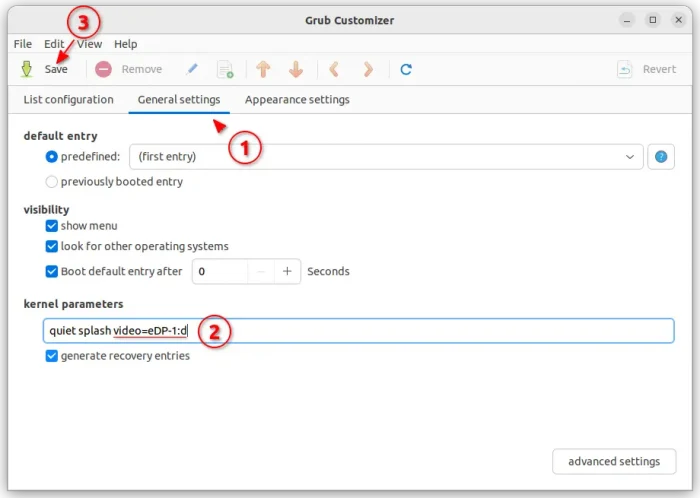
Task: Open the help icon beside default entry
Action: point(661,157)
